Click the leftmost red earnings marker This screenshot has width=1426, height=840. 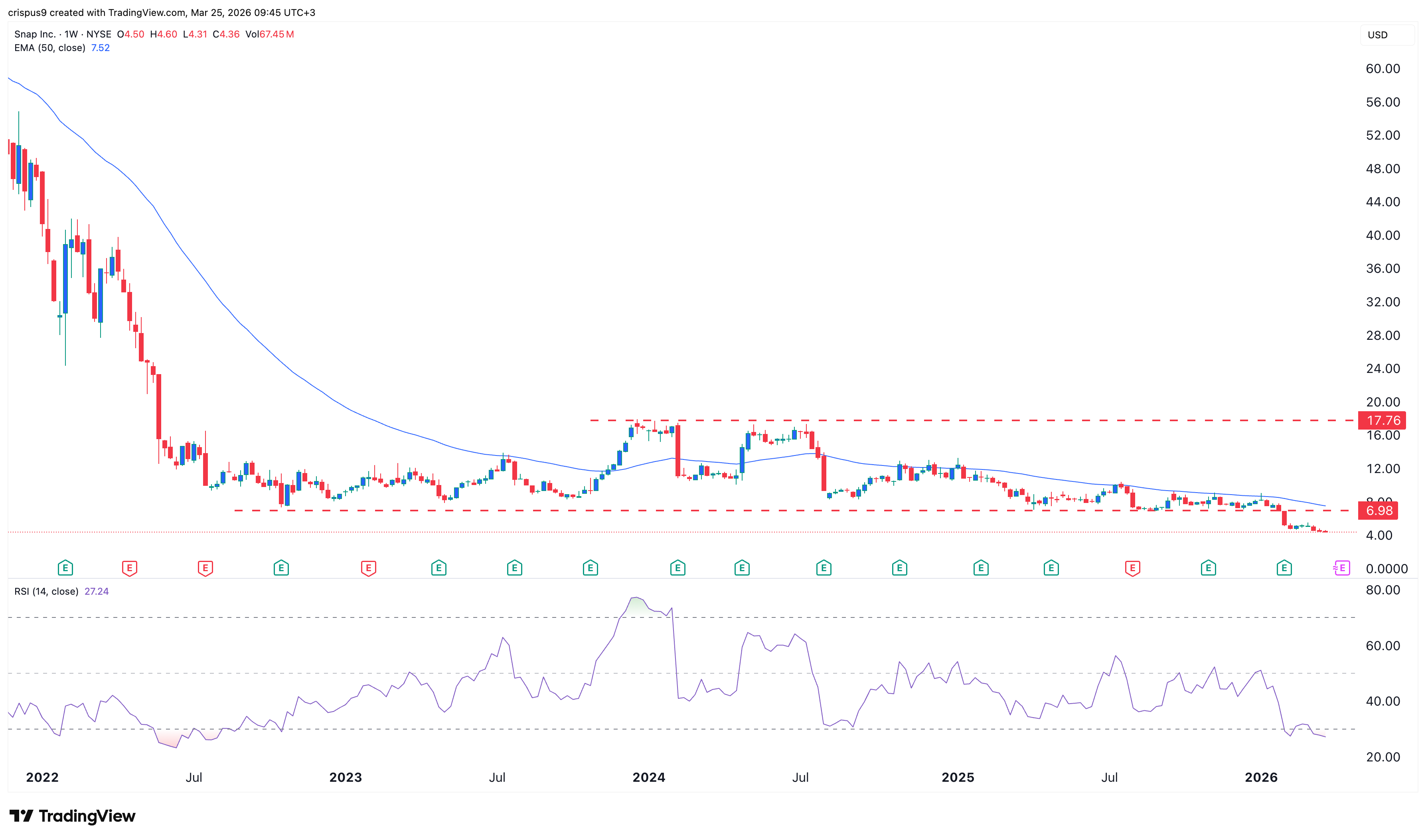(130, 568)
